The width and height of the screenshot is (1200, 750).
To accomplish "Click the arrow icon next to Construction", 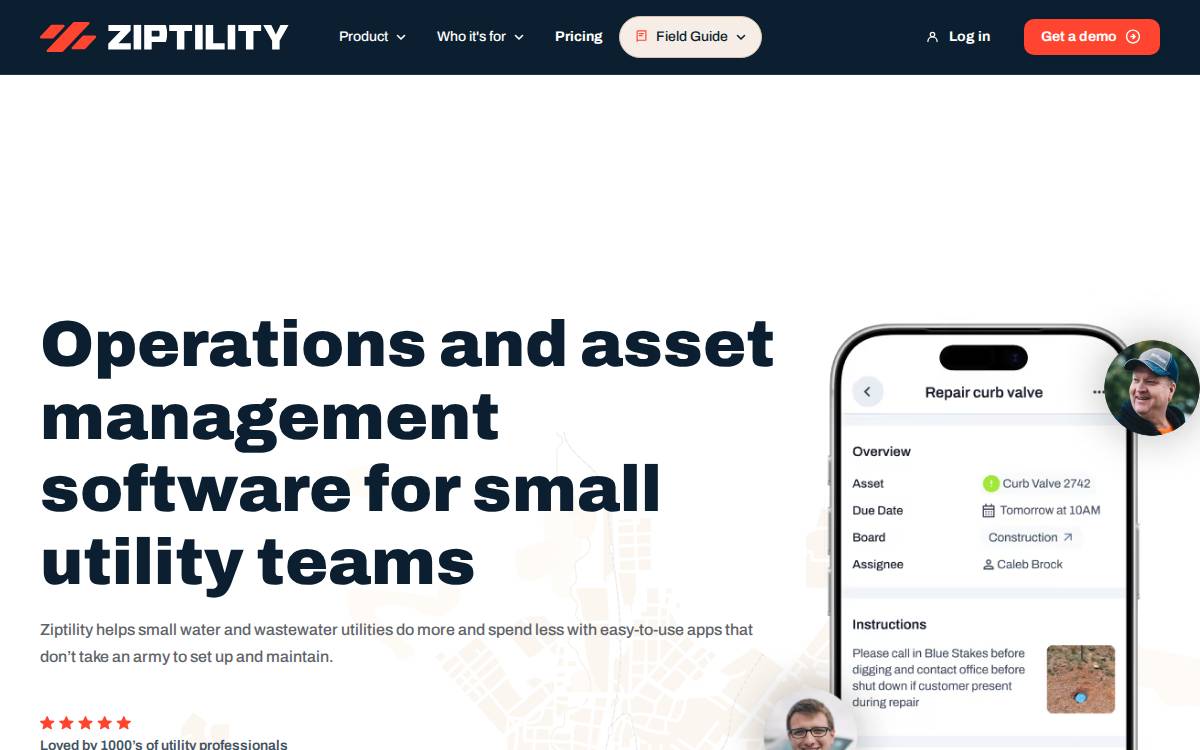I will (x=1068, y=537).
